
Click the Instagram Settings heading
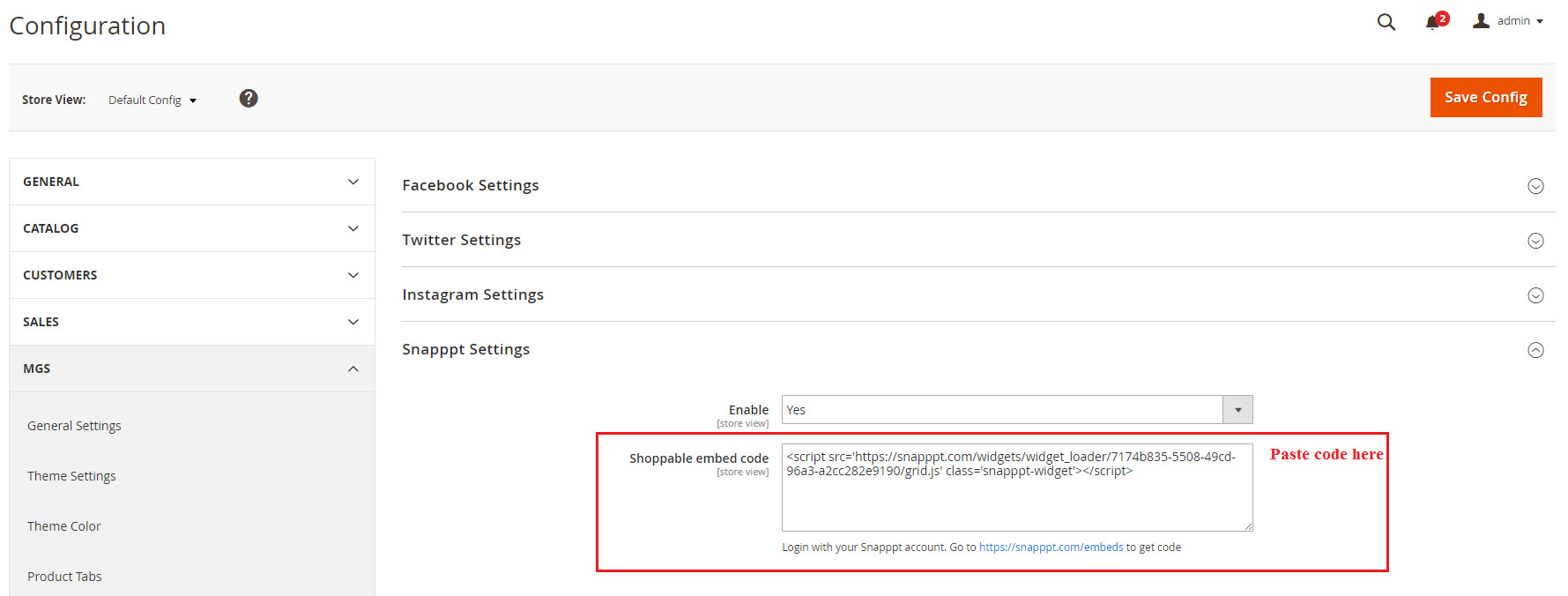click(x=473, y=294)
